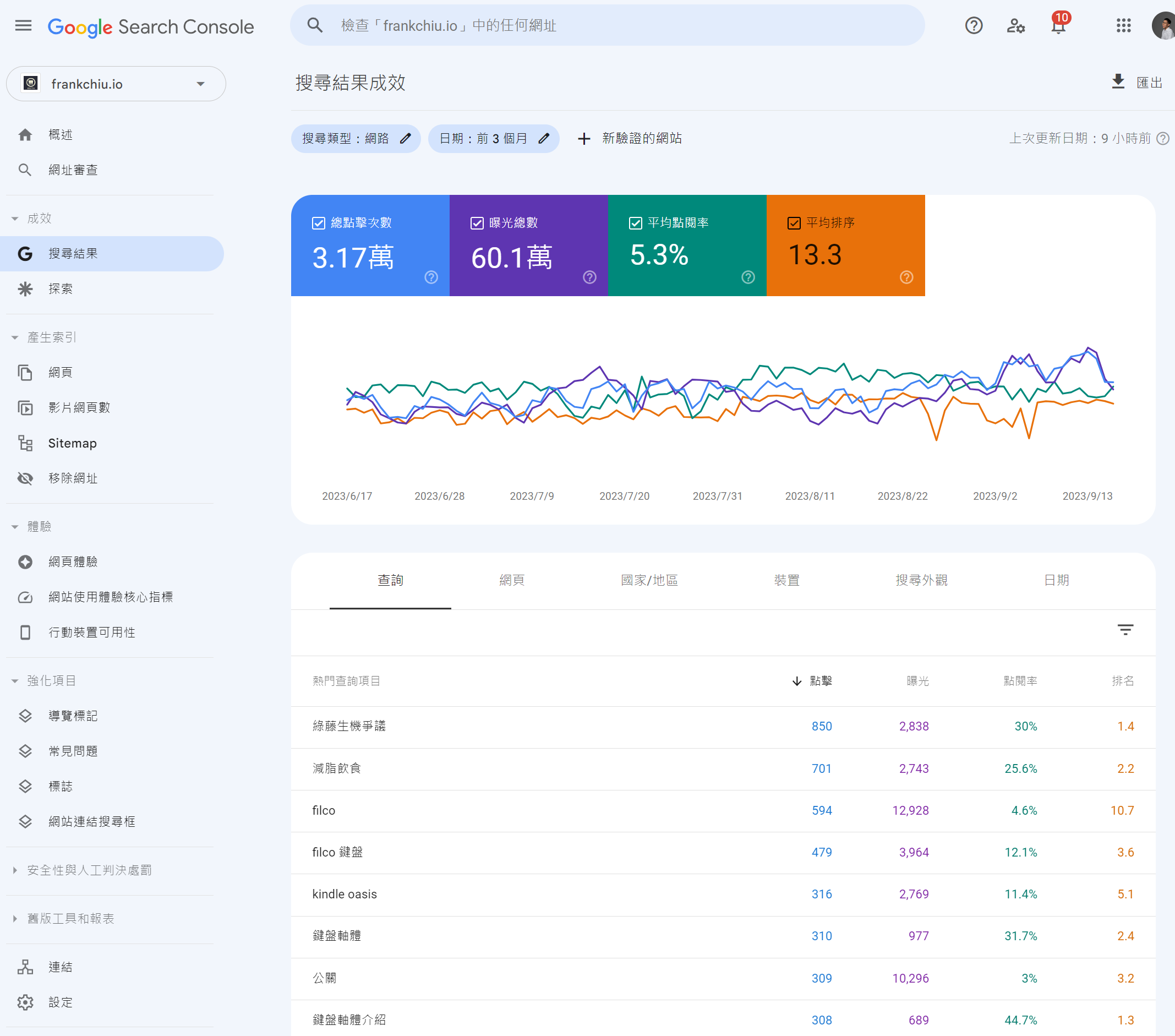Open the hamburger main menu icon
The width and height of the screenshot is (1175, 1036).
[x=23, y=26]
